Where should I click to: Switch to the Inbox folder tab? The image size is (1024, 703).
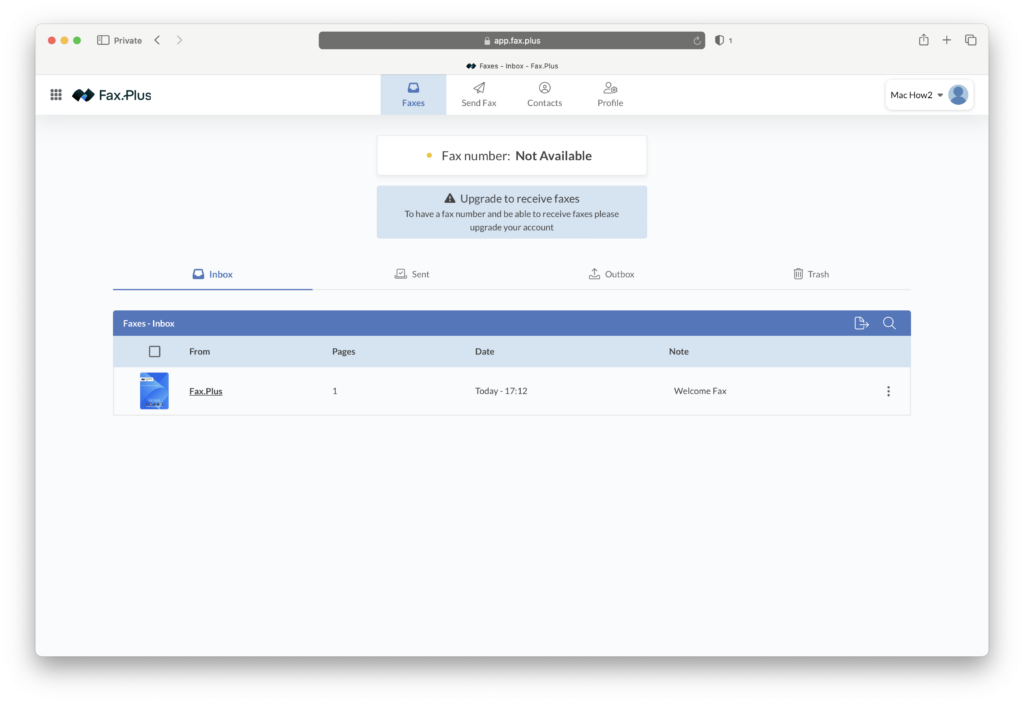pyautogui.click(x=212, y=274)
